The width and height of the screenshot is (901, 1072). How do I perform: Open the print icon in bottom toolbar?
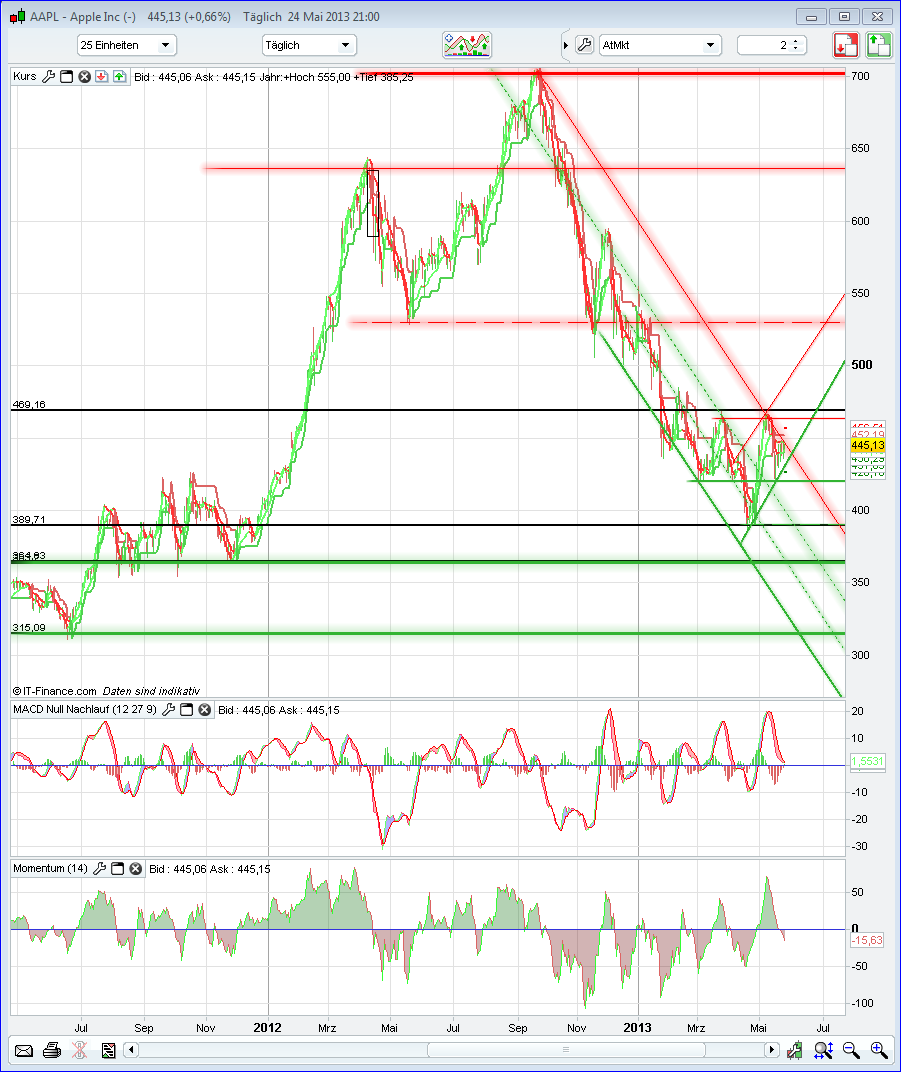pos(50,1050)
